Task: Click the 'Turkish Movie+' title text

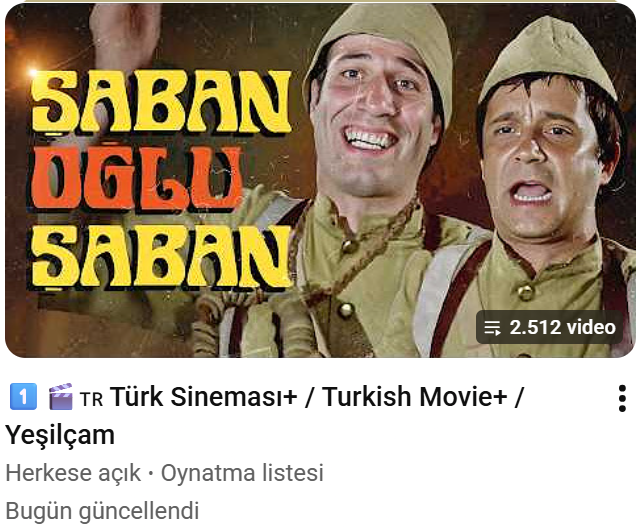Action: [414, 397]
